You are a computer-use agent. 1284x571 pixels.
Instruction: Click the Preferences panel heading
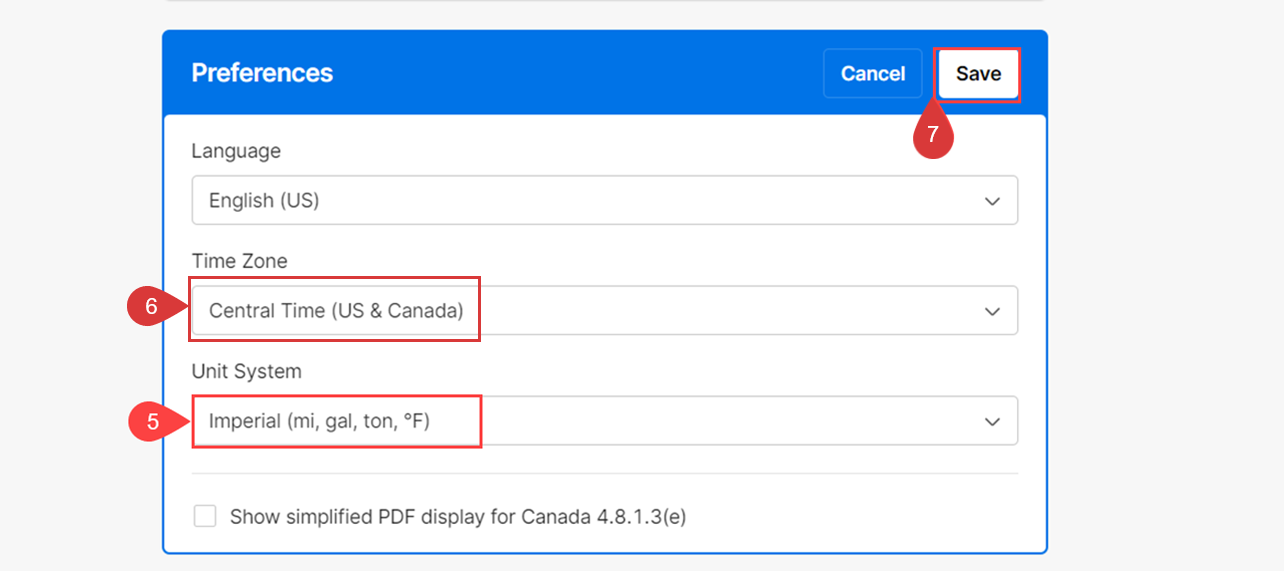click(262, 73)
